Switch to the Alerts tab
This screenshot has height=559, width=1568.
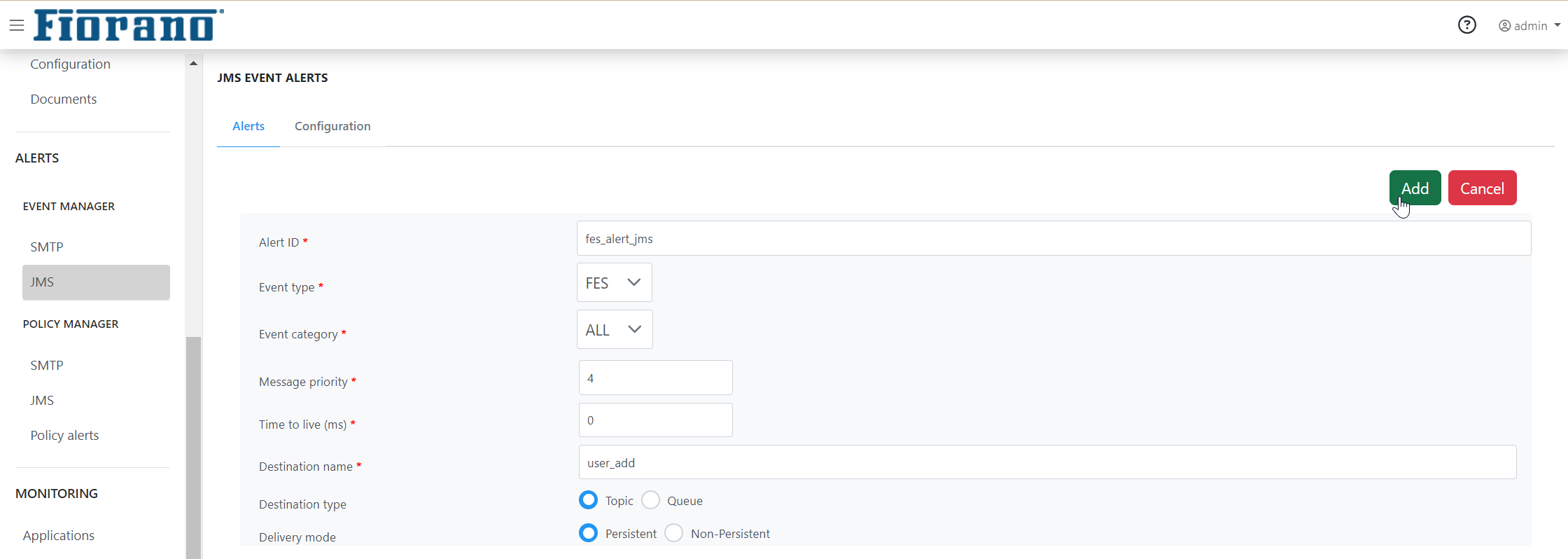click(x=248, y=126)
